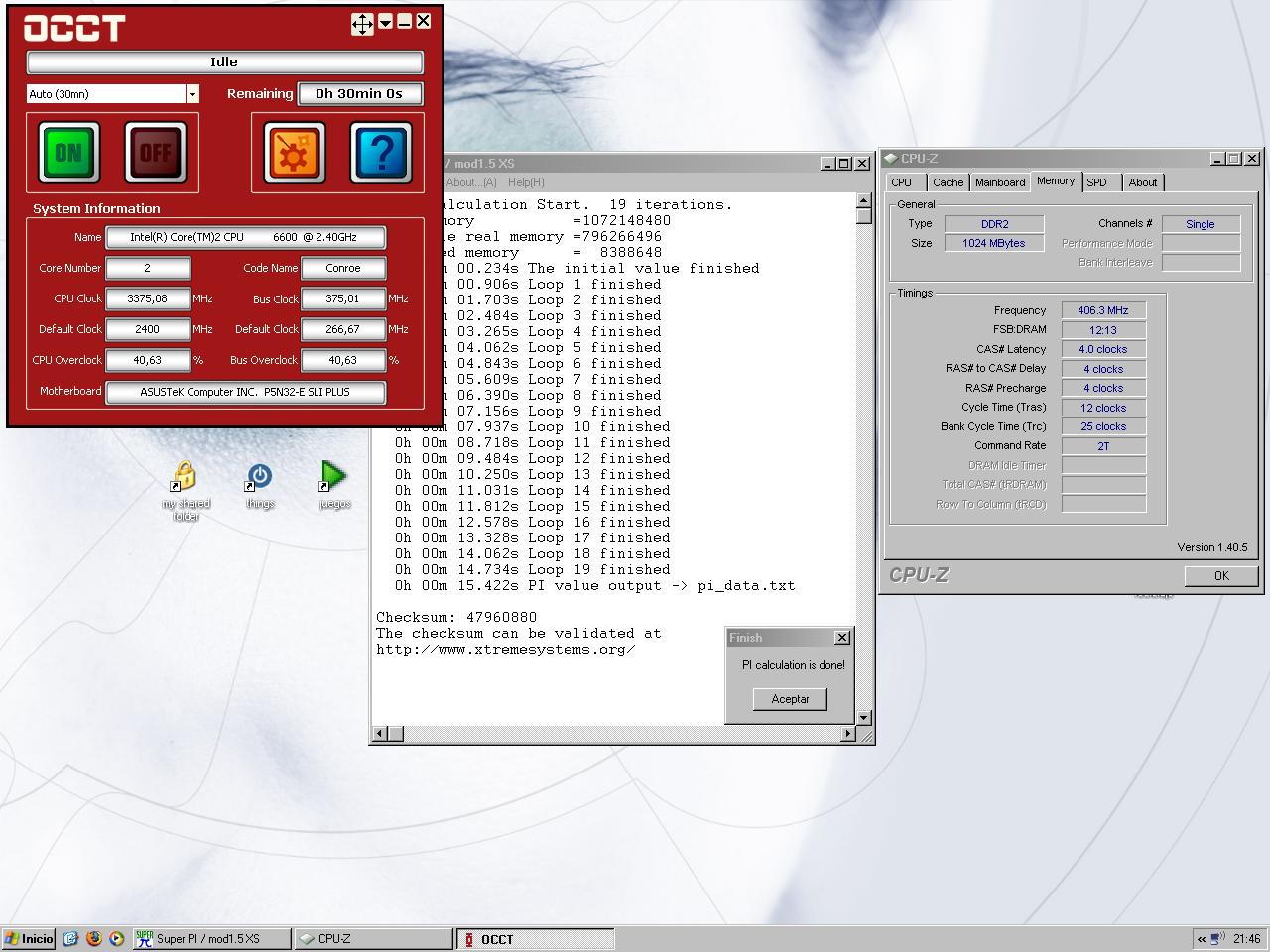Viewport: 1270px width, 952px height.
Task: Open the About tab in CPU-Z
Action: (x=1143, y=182)
